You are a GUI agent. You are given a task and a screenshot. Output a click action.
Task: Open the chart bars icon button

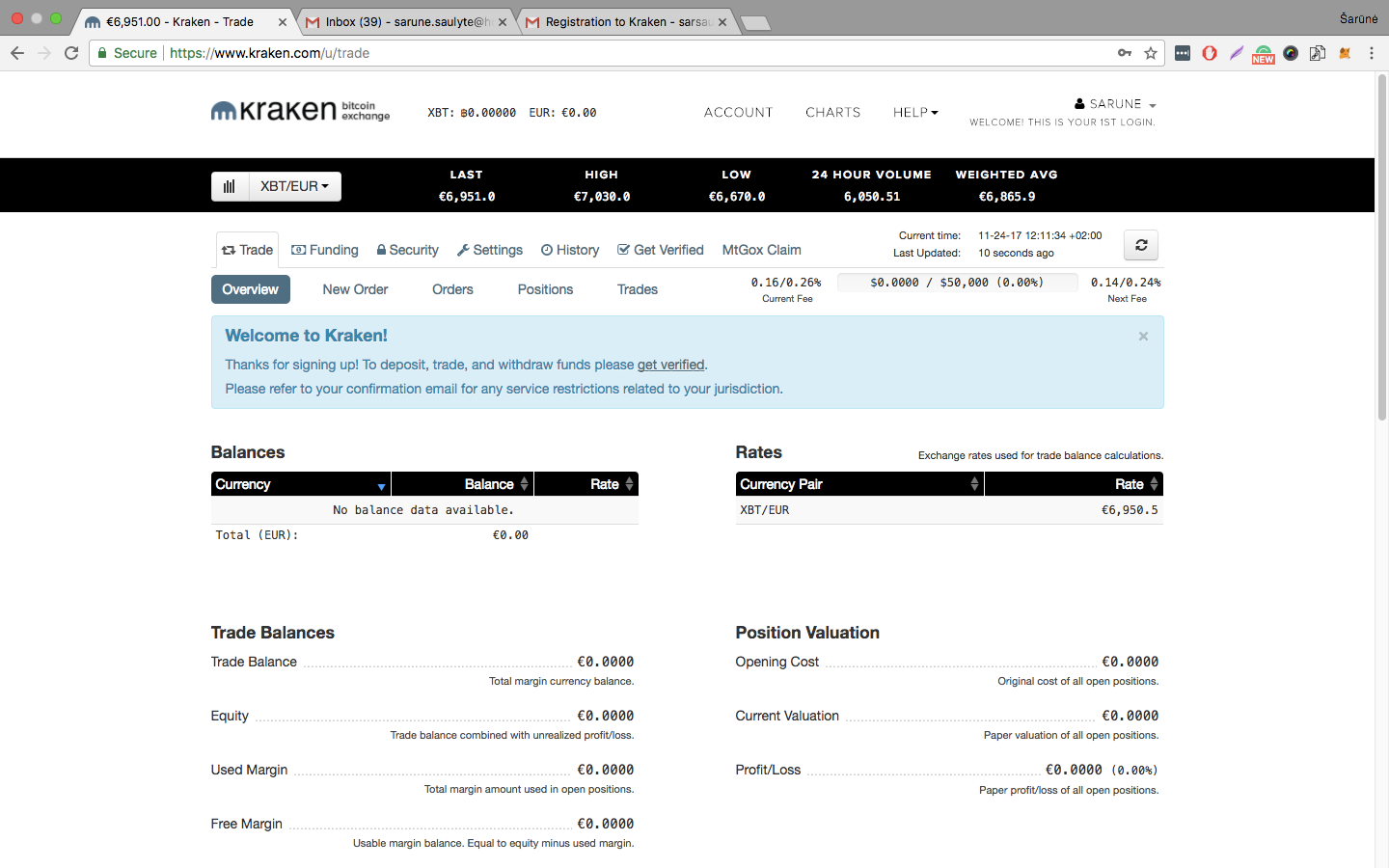coord(230,186)
